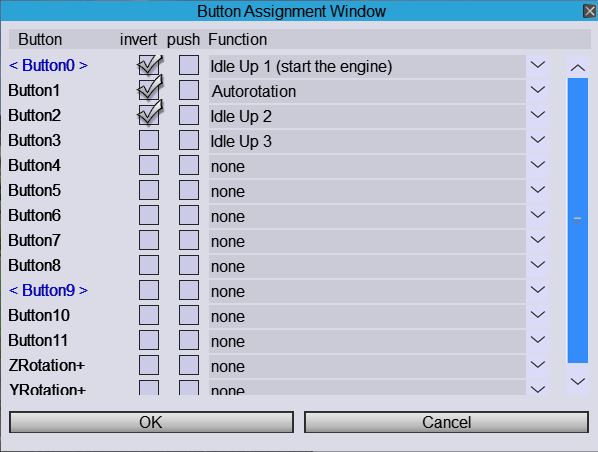This screenshot has width=598, height=452.
Task: Uncheck the invert checkbox for Button0
Action: click(149, 65)
